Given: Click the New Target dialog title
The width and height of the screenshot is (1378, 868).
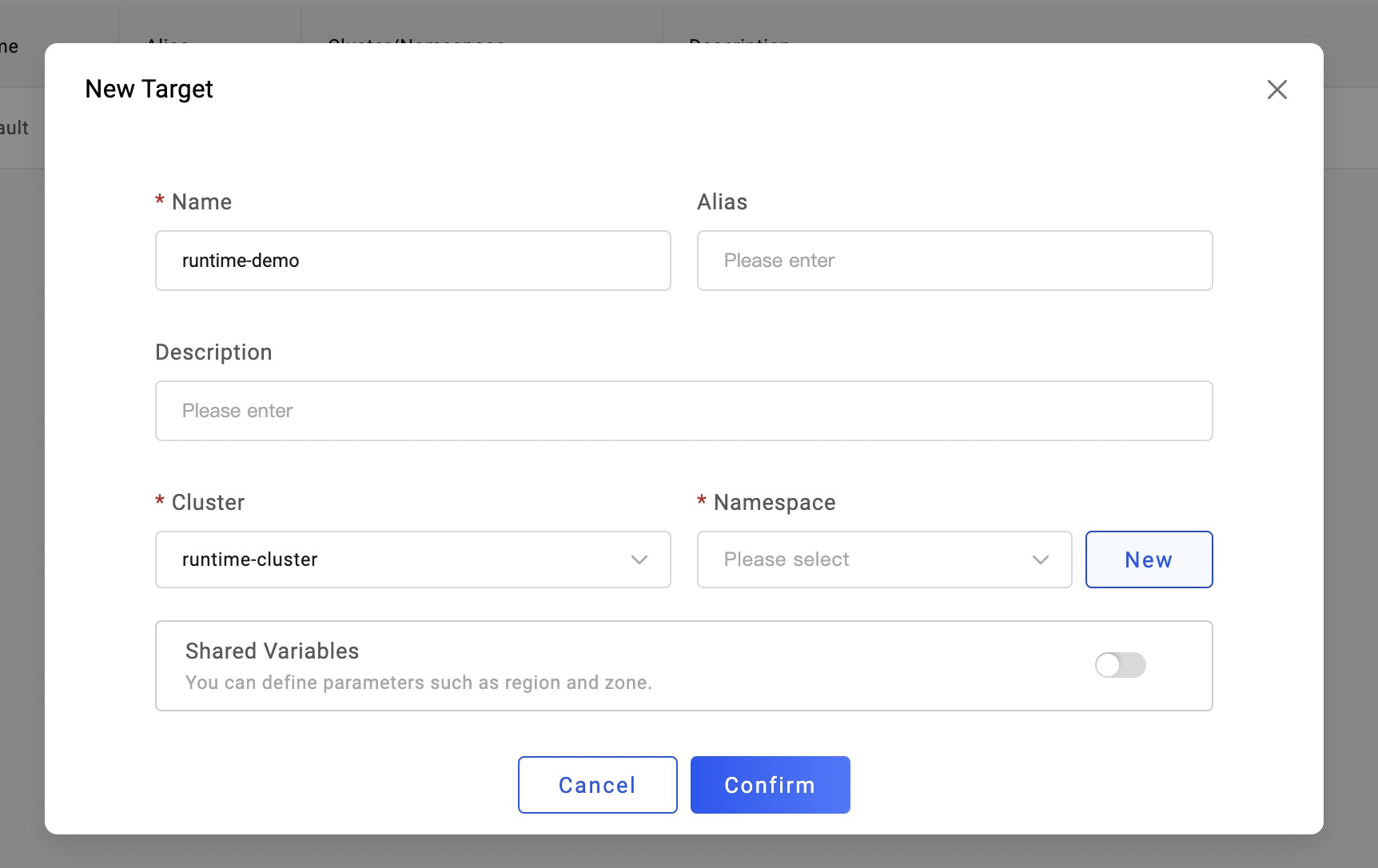Looking at the screenshot, I should coord(149,90).
